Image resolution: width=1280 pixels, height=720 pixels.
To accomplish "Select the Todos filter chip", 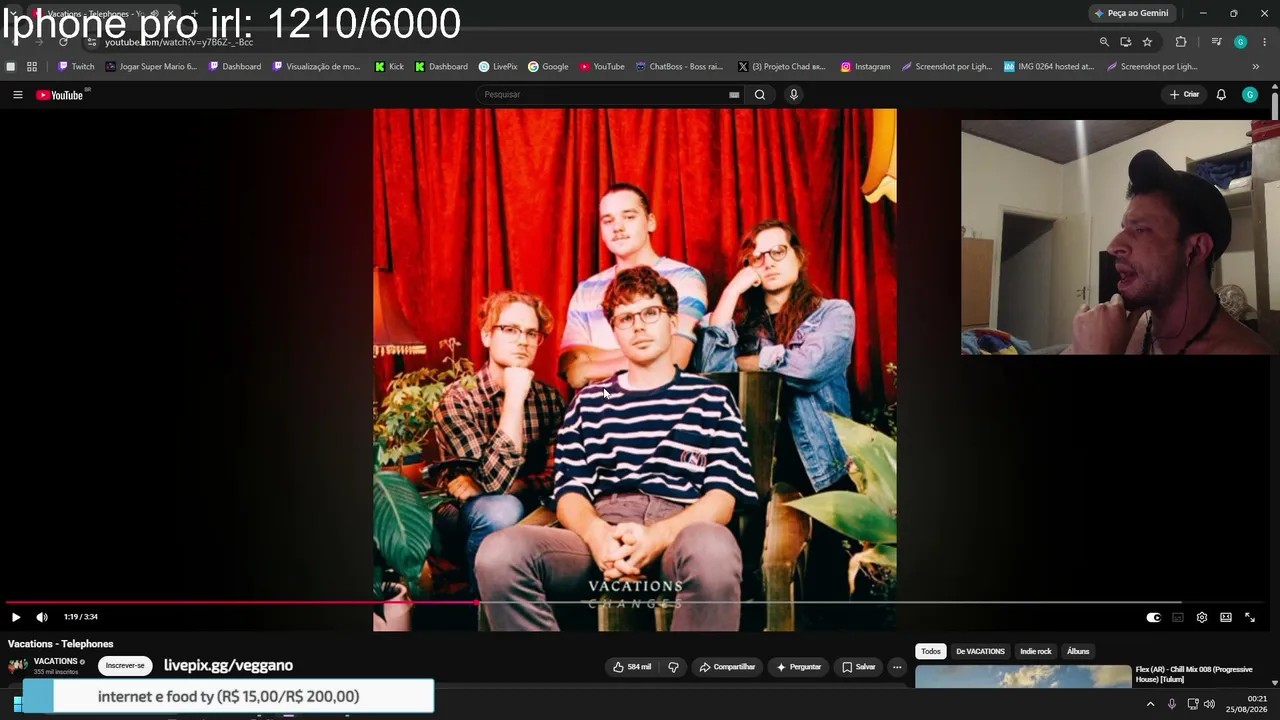I will [x=931, y=651].
